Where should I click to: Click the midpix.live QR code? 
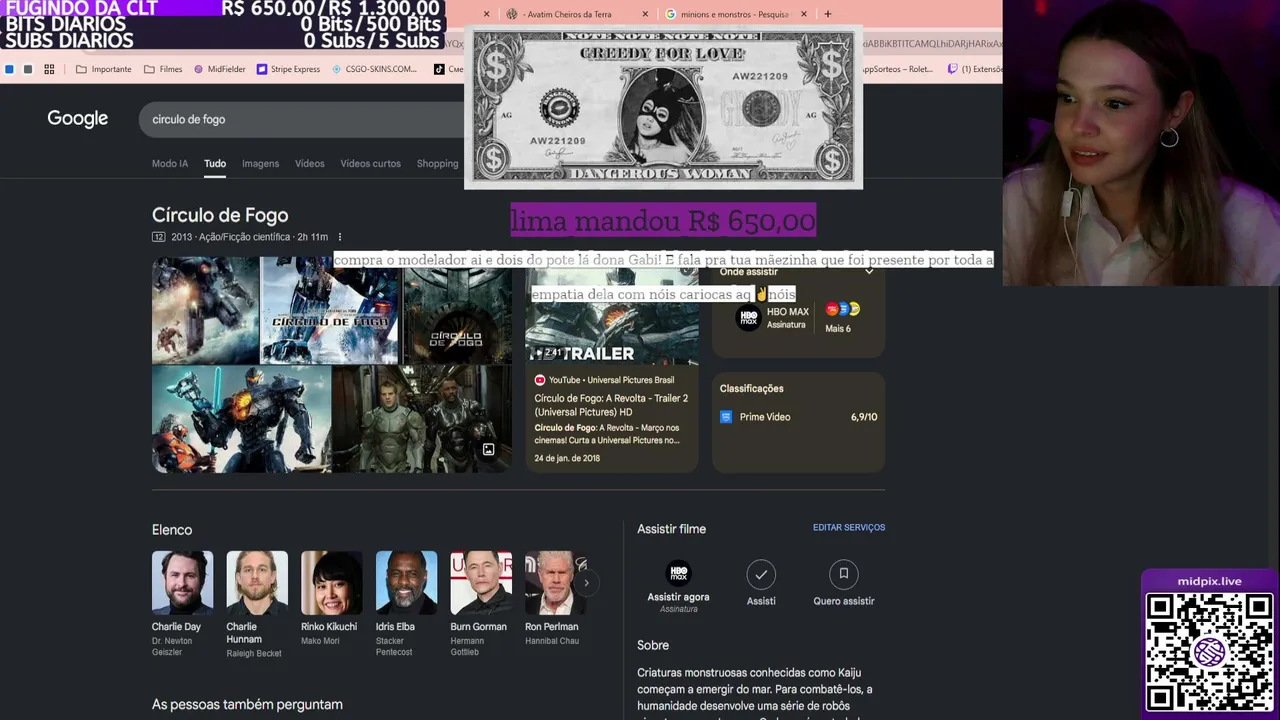click(x=1209, y=652)
